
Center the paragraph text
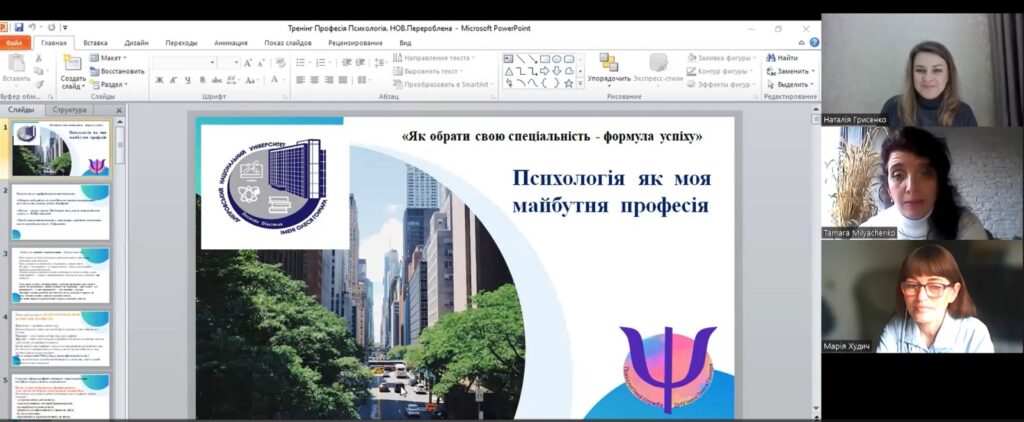(315, 80)
